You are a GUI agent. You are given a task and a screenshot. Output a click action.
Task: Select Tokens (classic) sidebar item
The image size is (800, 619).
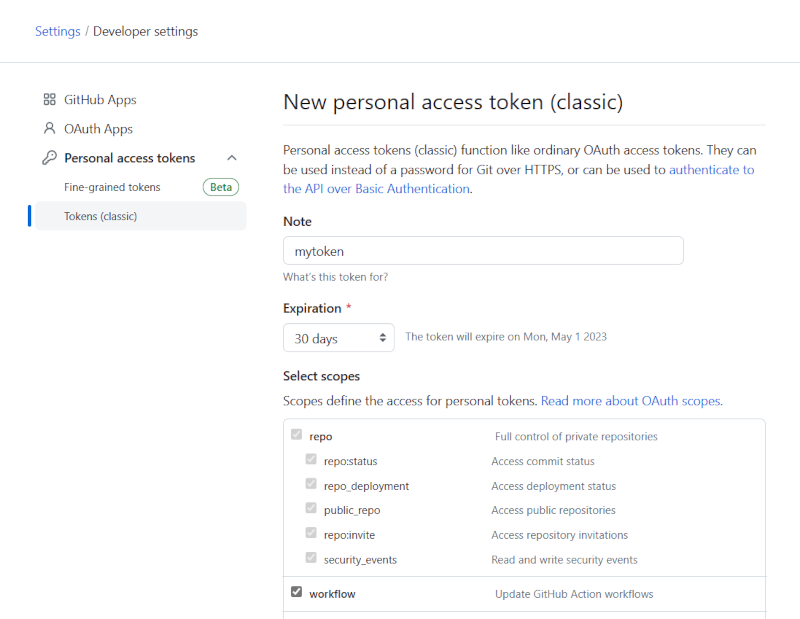click(x=101, y=216)
